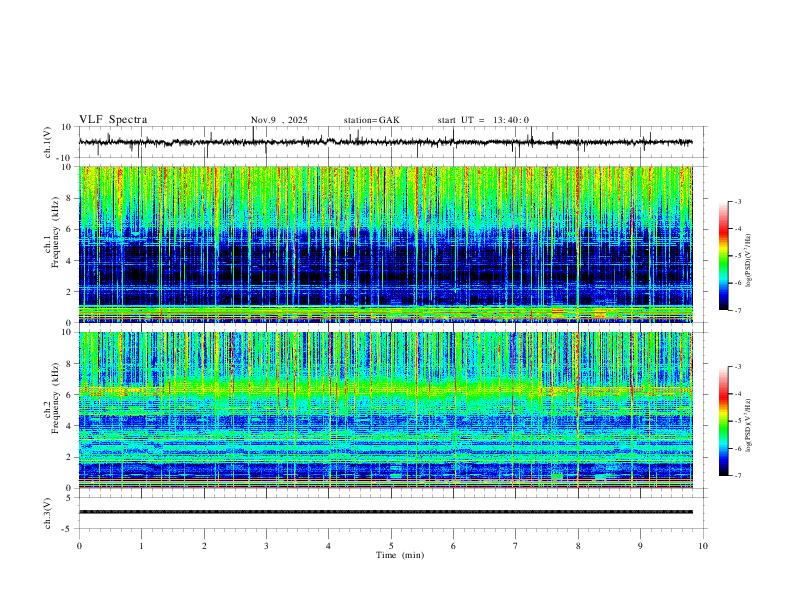
Task: Click the "6" kHz tick on ch.2 spectrogram axis
Action: (69, 394)
